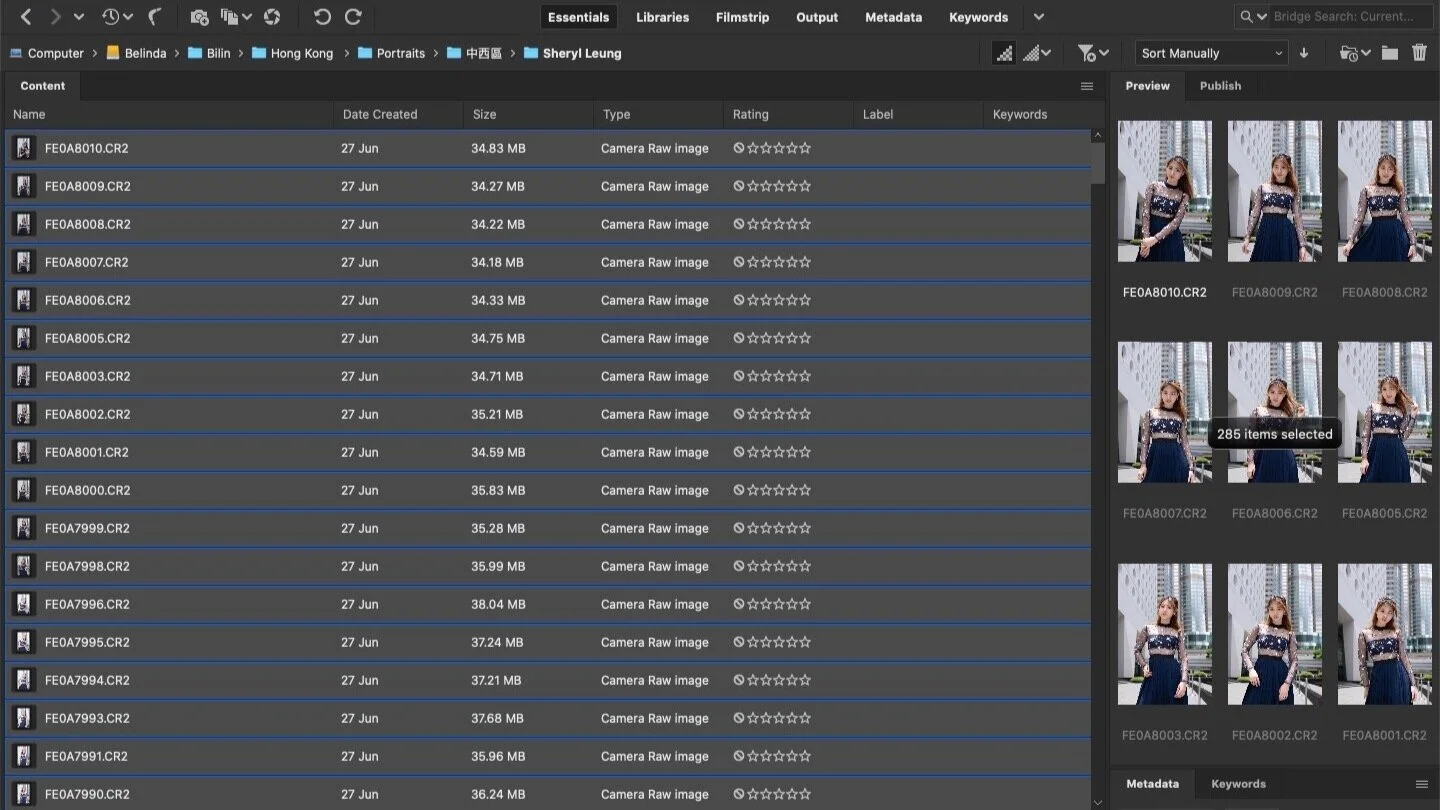This screenshot has width=1440, height=810.
Task: Open the Publish panel tab
Action: [1220, 86]
